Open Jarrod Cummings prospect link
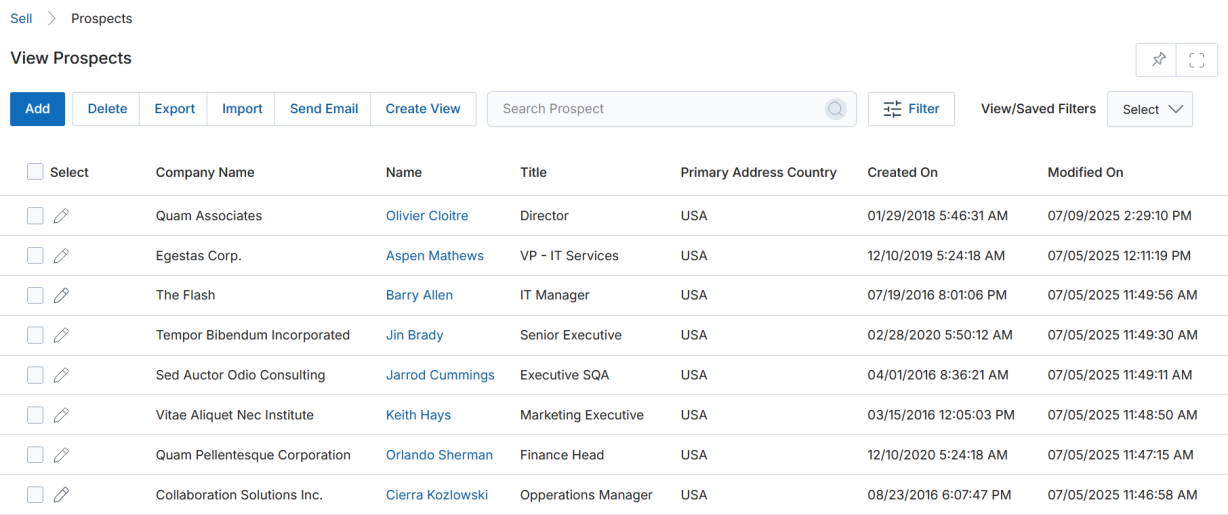 pos(440,375)
